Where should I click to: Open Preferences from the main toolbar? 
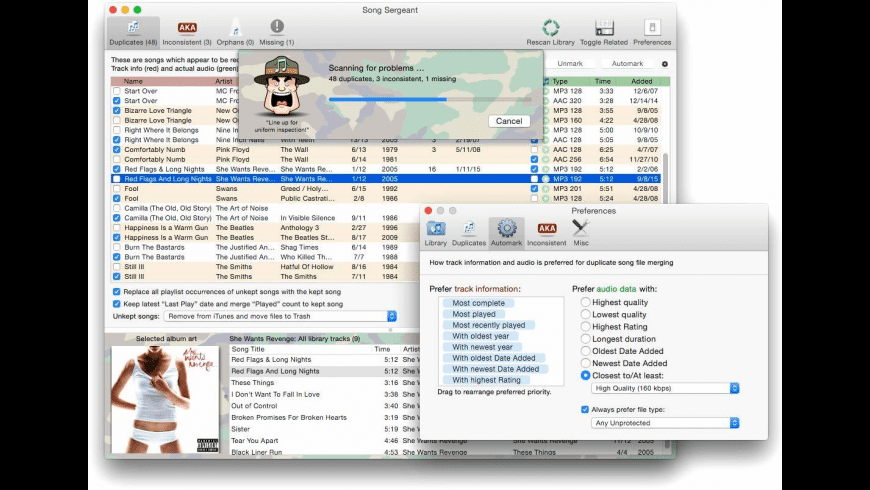652,33
